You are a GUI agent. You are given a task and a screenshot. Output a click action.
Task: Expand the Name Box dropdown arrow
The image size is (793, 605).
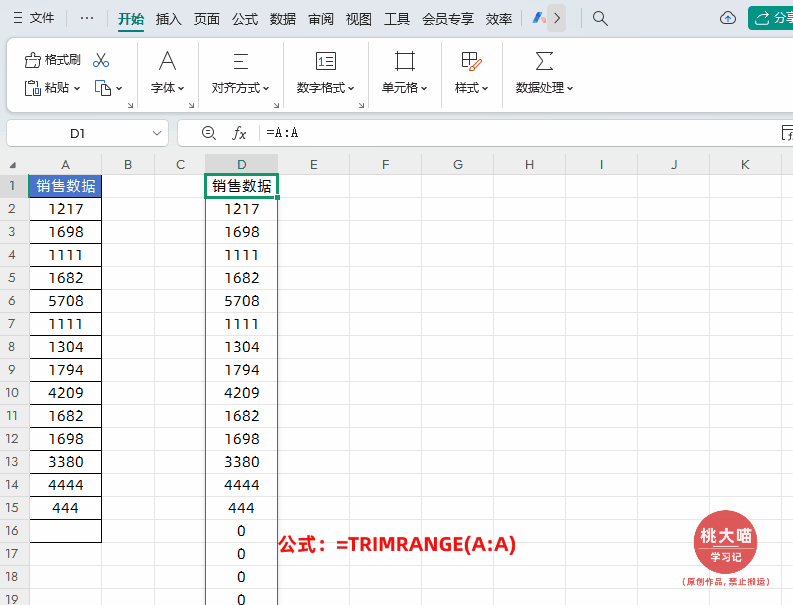tap(157, 134)
